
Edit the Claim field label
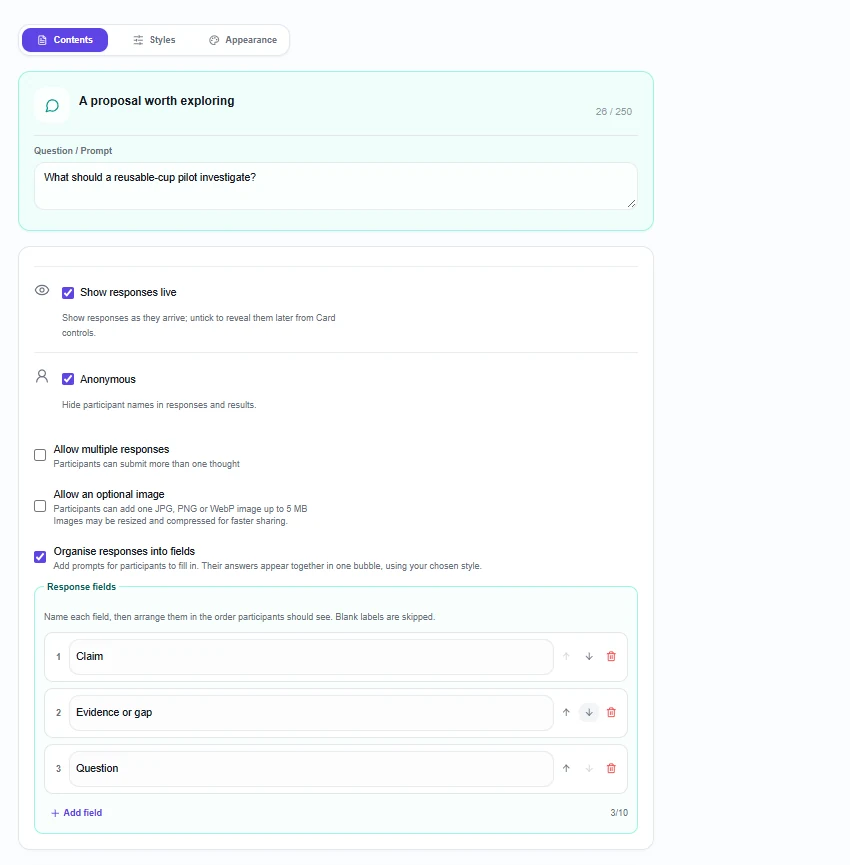311,656
